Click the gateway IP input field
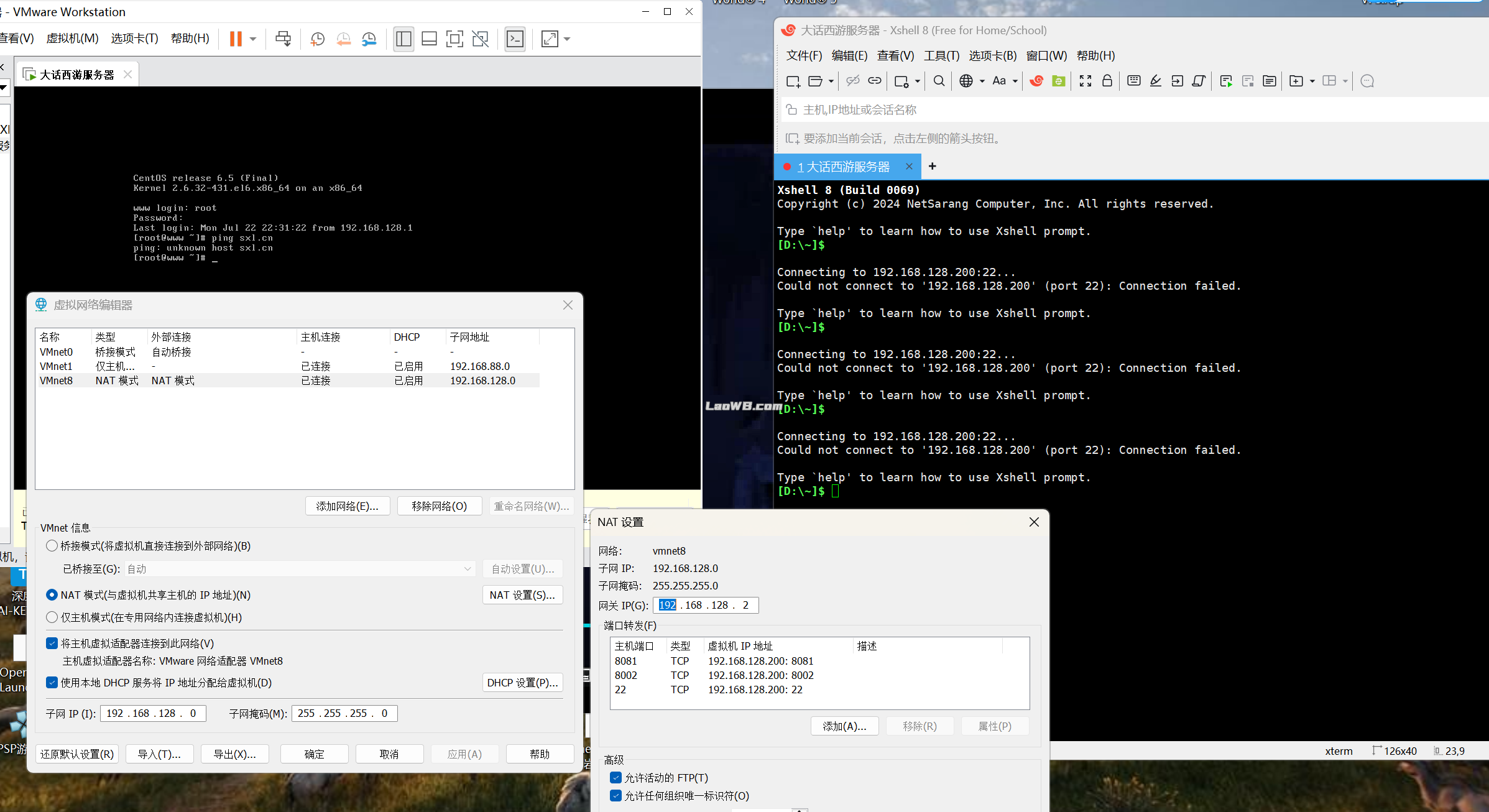Image resolution: width=1489 pixels, height=812 pixels. pyautogui.click(x=706, y=605)
